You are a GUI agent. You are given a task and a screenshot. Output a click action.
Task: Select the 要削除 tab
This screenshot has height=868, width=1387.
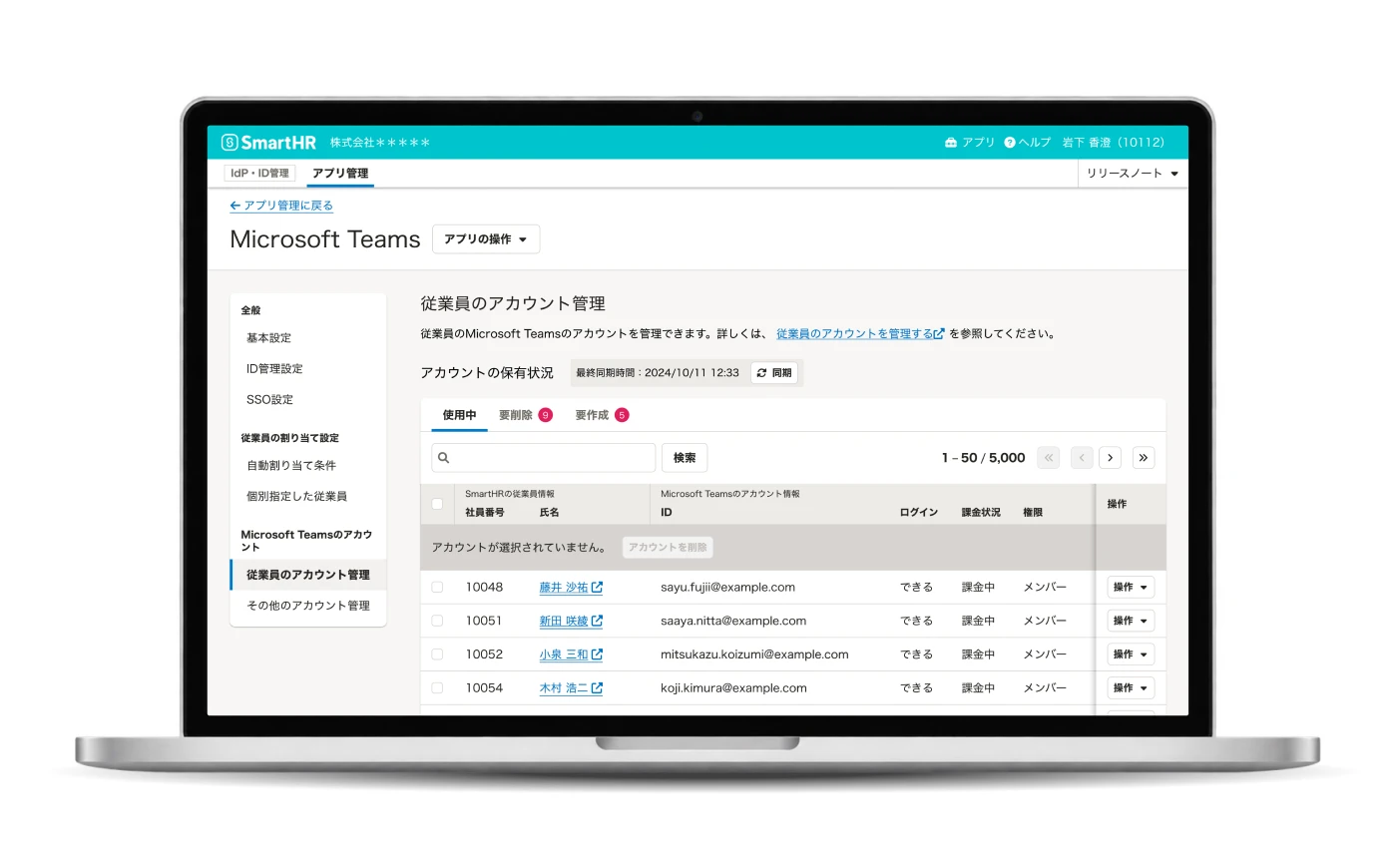click(526, 415)
